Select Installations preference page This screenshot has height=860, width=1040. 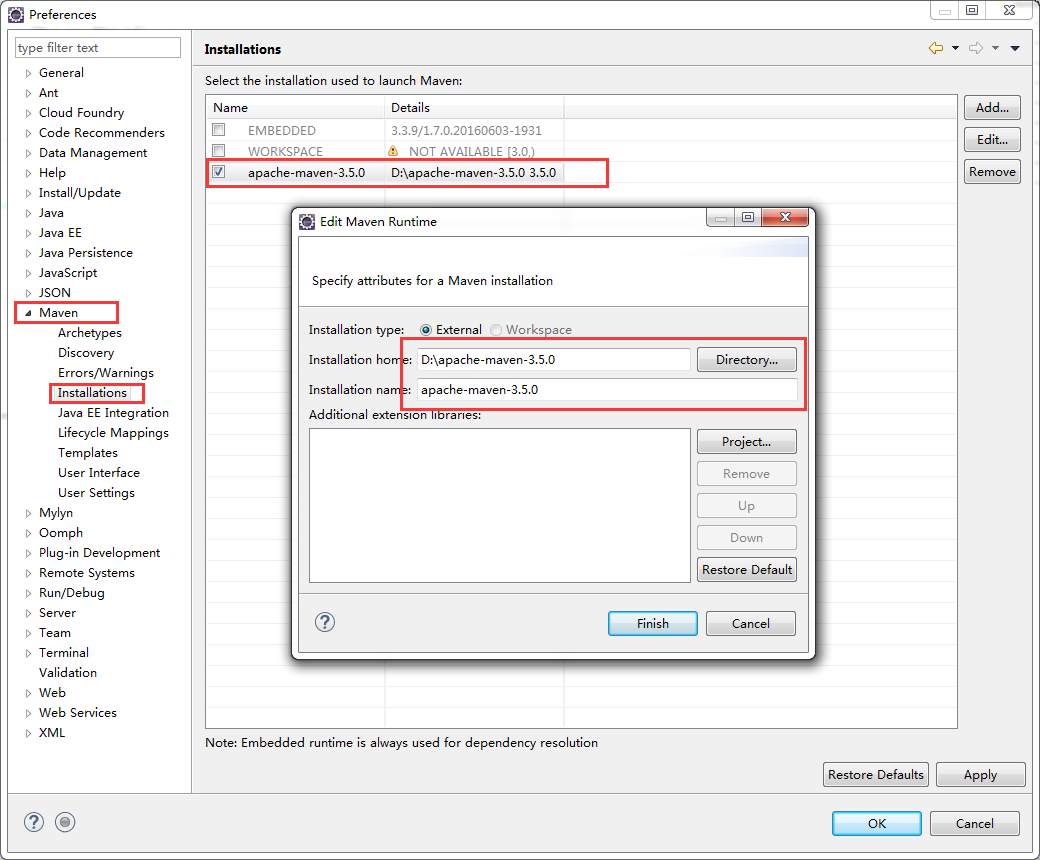92,393
